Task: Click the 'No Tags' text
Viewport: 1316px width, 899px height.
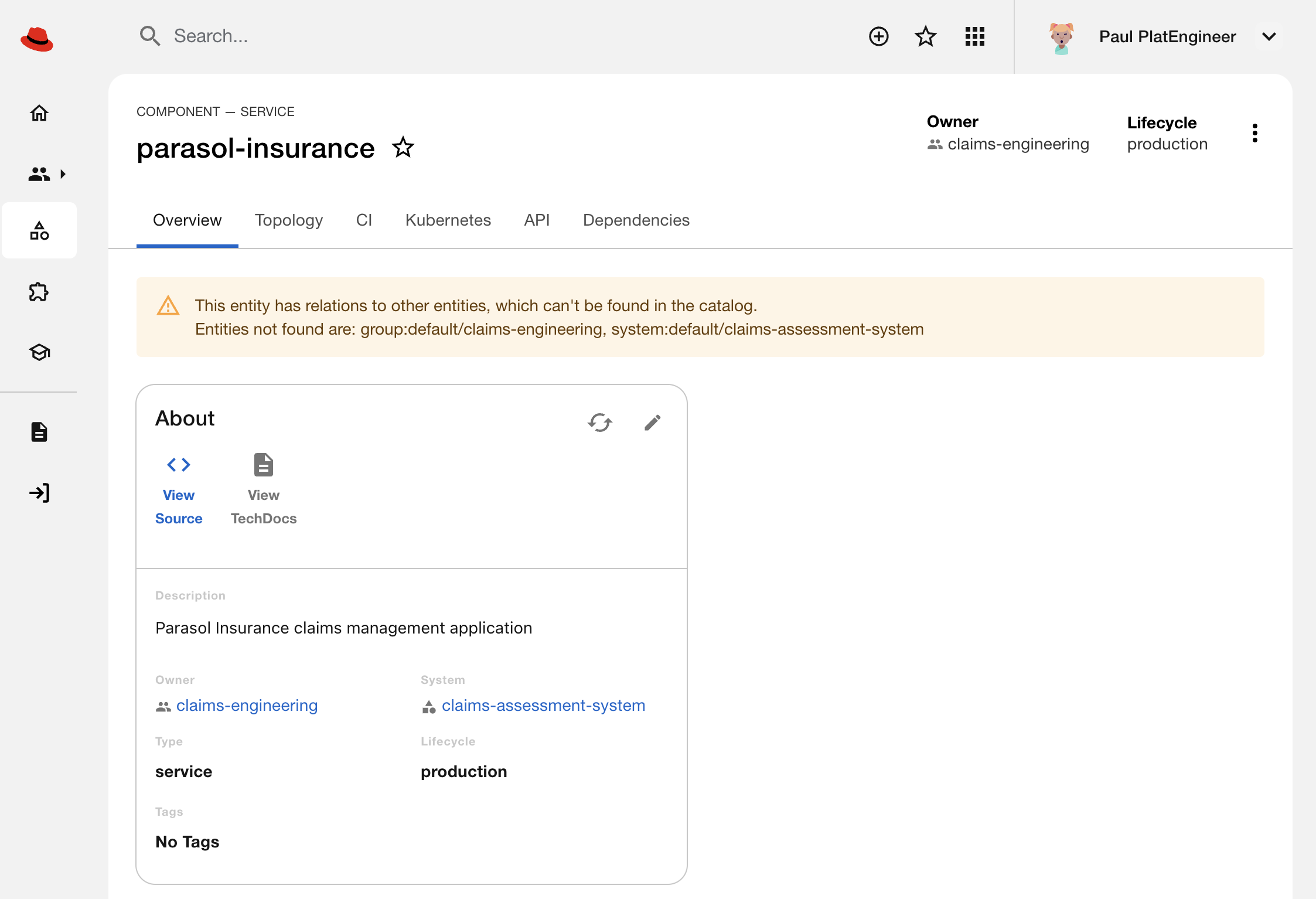Action: [x=187, y=842]
